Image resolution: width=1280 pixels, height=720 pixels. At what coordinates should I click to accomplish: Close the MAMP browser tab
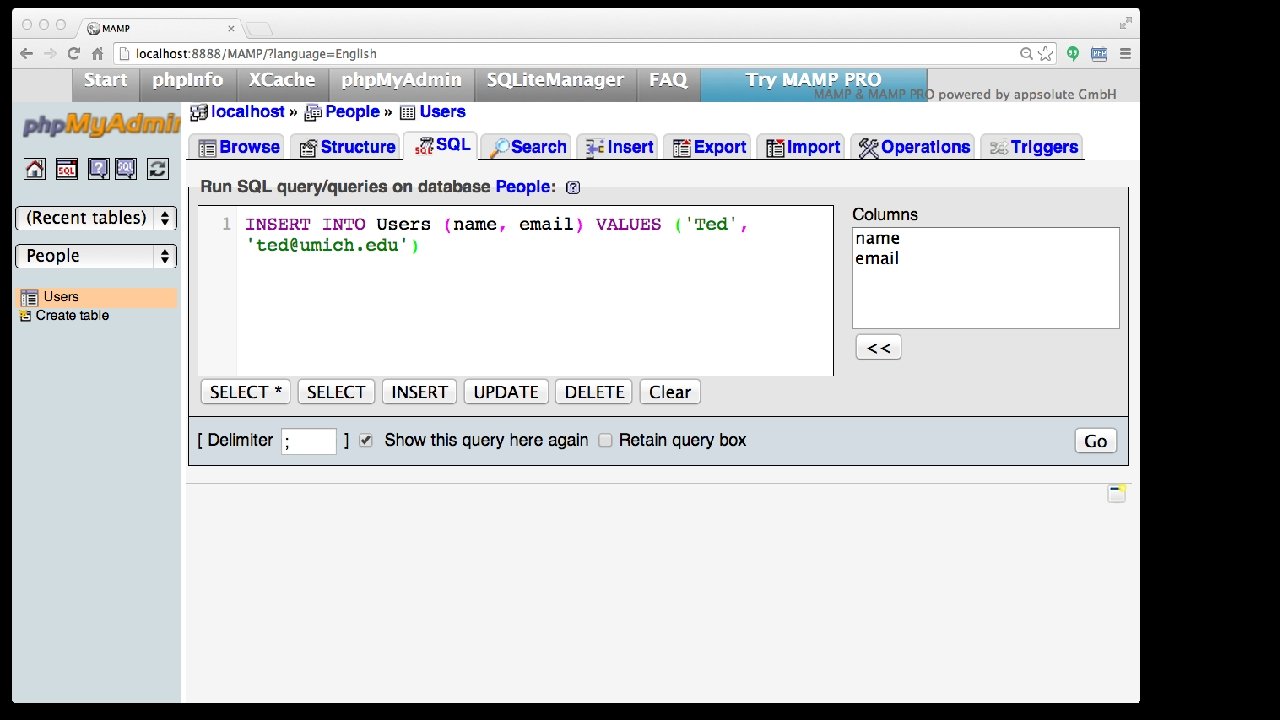230,28
